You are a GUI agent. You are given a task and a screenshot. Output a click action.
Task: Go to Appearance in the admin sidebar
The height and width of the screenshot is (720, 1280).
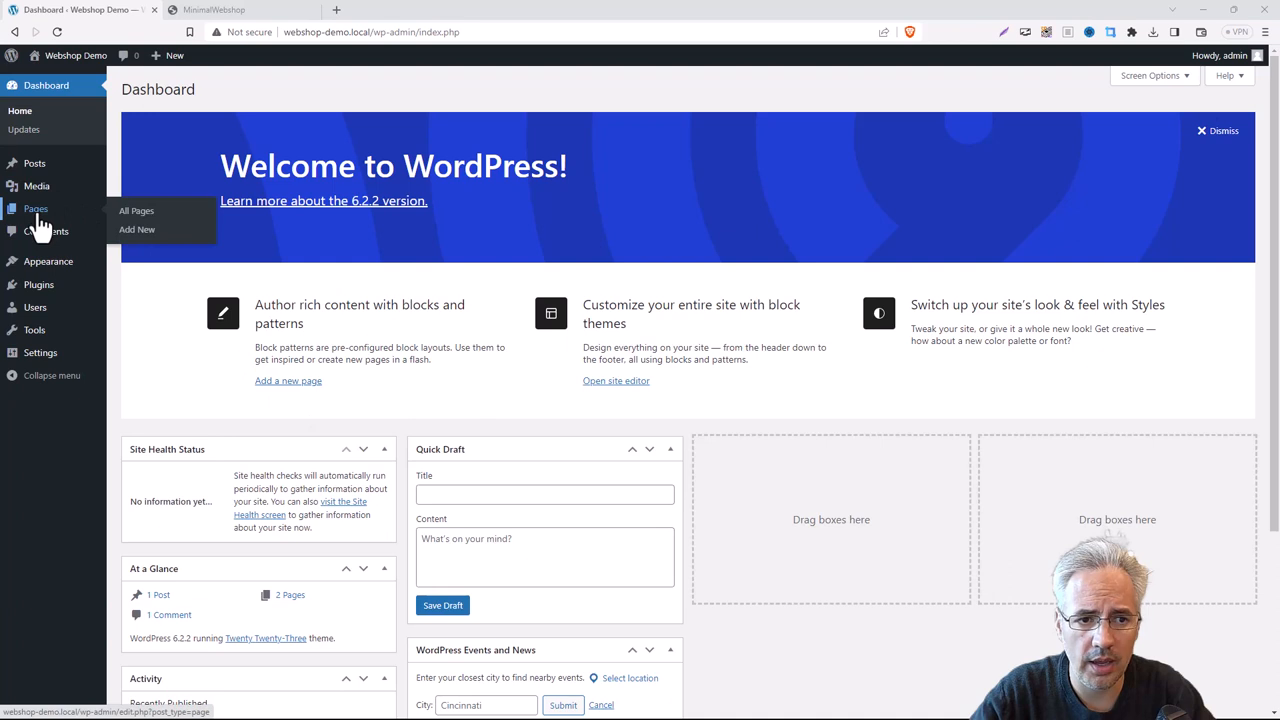coord(48,262)
